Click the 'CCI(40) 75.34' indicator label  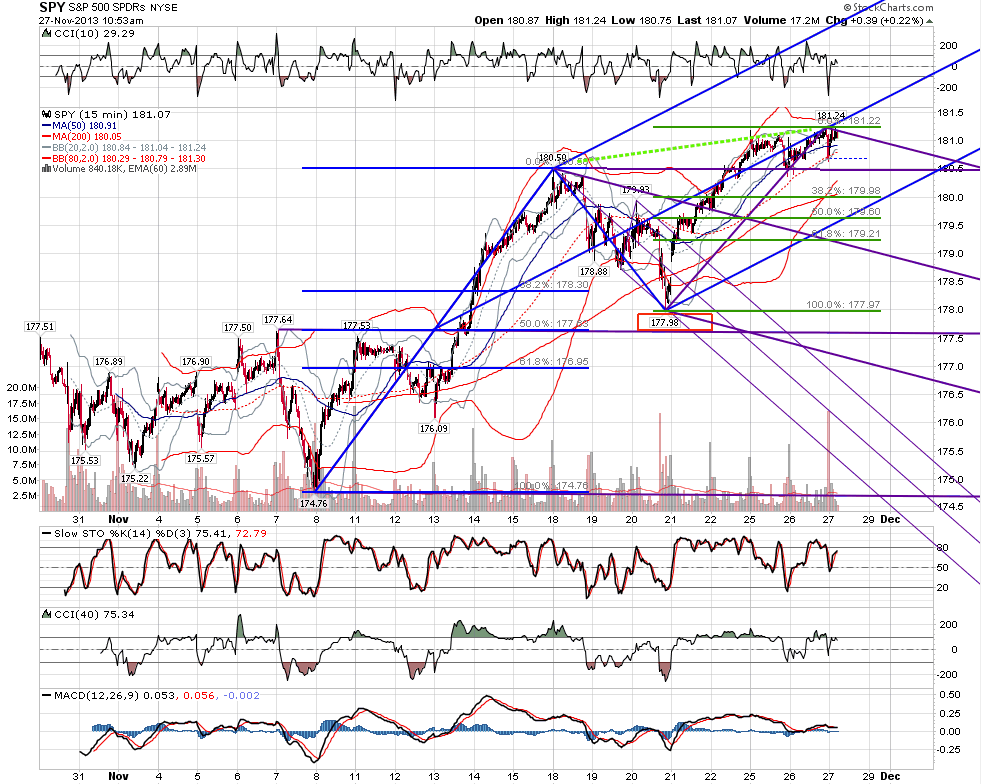[x=94, y=614]
